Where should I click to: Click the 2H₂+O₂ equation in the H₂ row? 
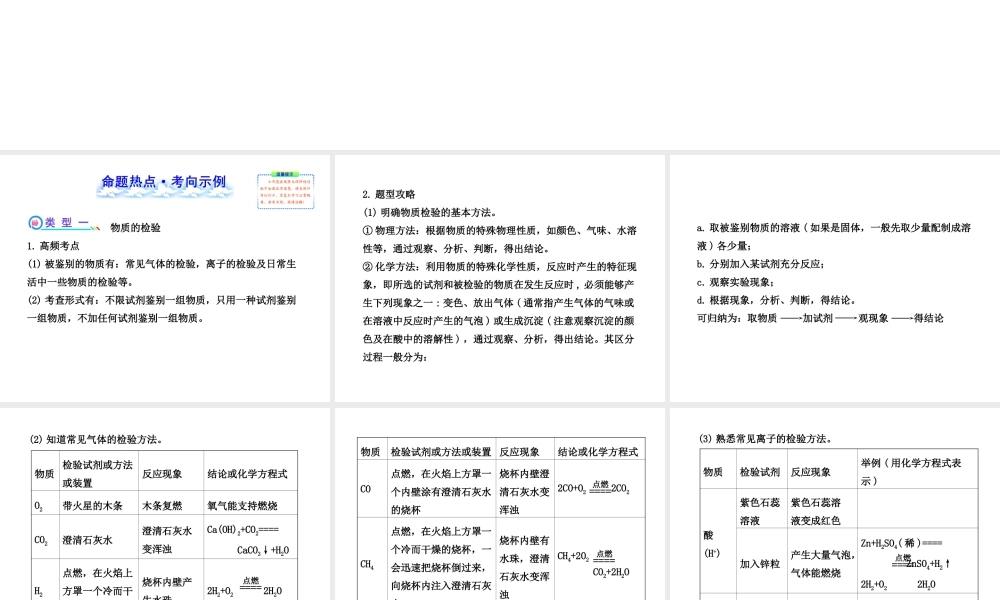[x=245, y=587]
